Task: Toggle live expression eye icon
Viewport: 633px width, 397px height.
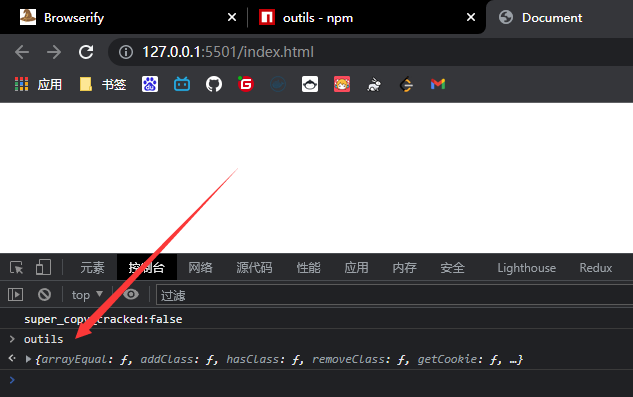Action: coord(131,294)
